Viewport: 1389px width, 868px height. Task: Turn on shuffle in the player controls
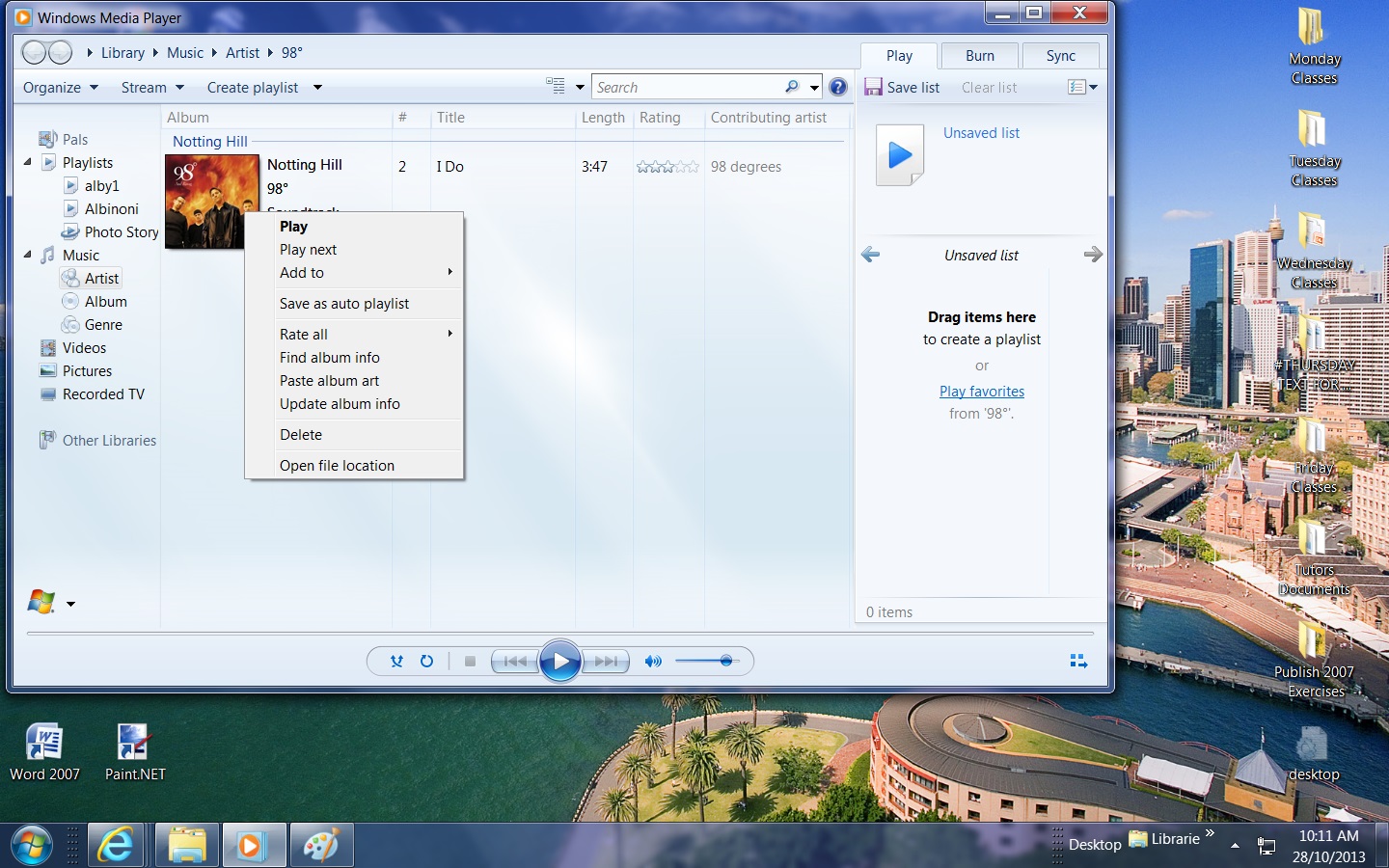[x=396, y=662]
